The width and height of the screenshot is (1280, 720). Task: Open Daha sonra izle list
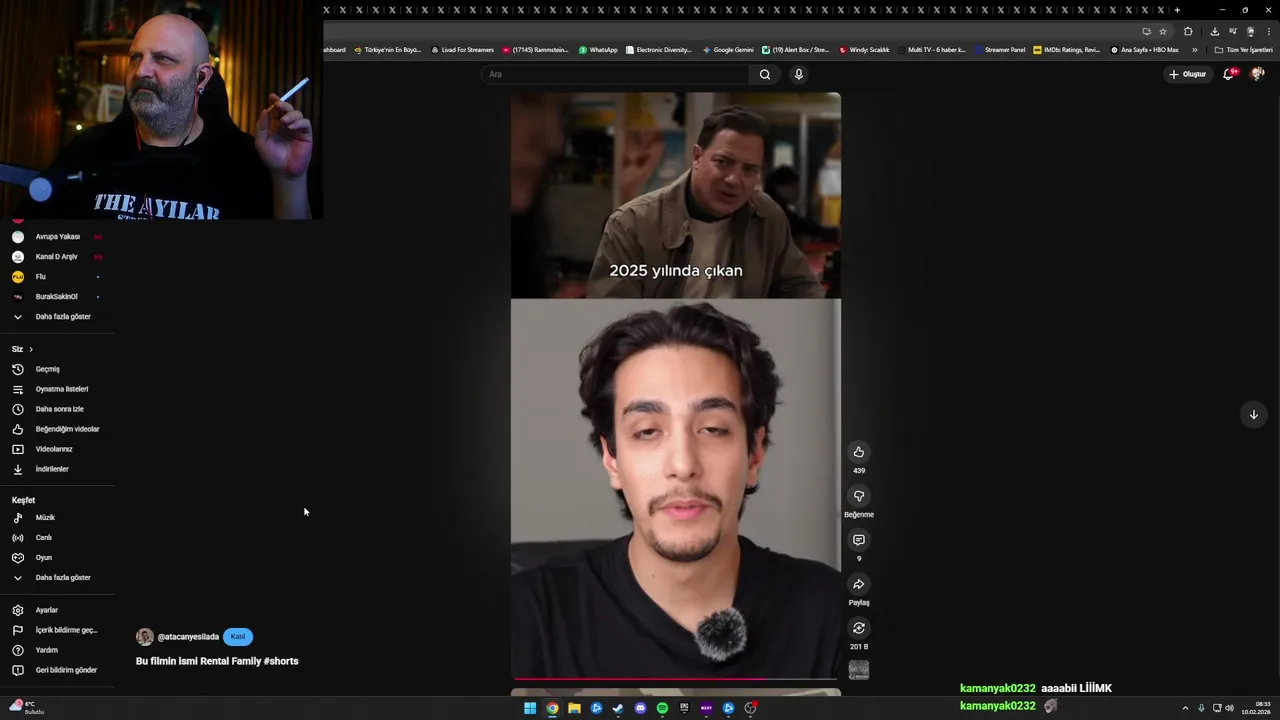coord(58,409)
